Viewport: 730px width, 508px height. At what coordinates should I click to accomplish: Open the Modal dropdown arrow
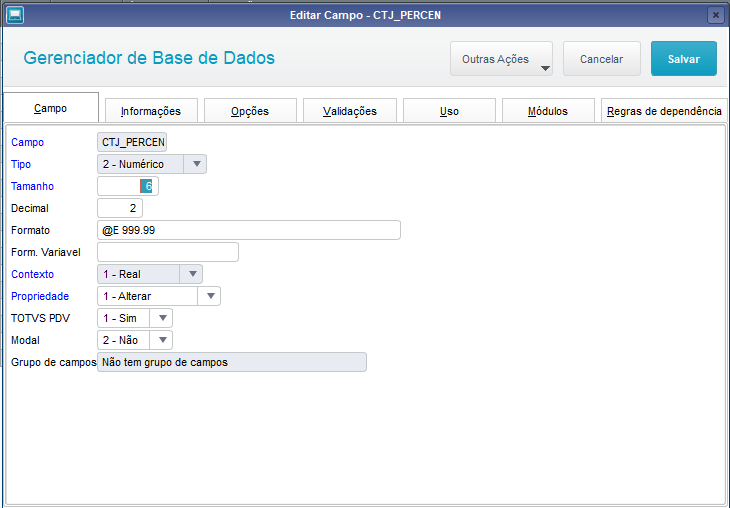[162, 340]
